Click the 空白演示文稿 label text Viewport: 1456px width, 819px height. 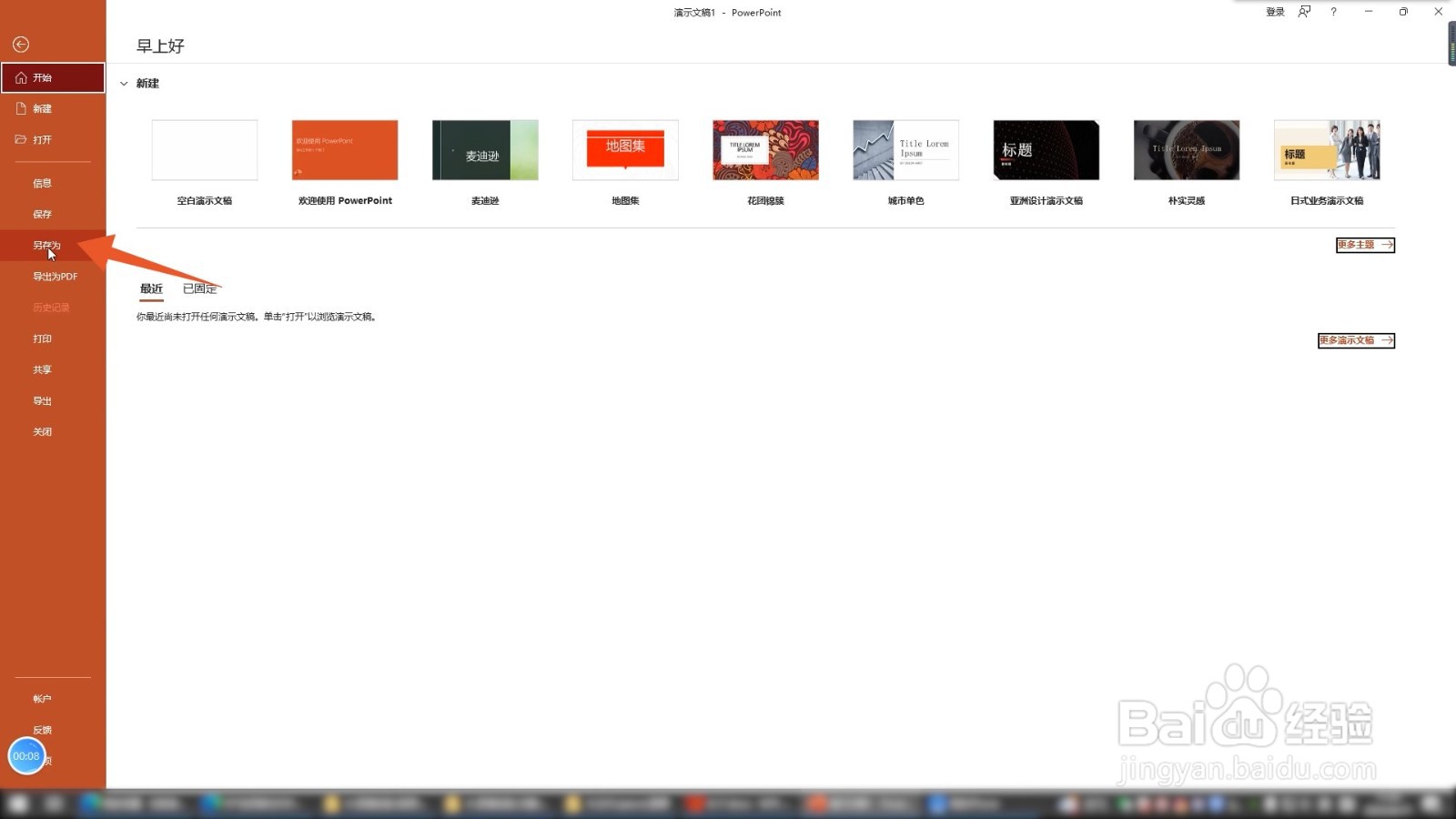(205, 201)
